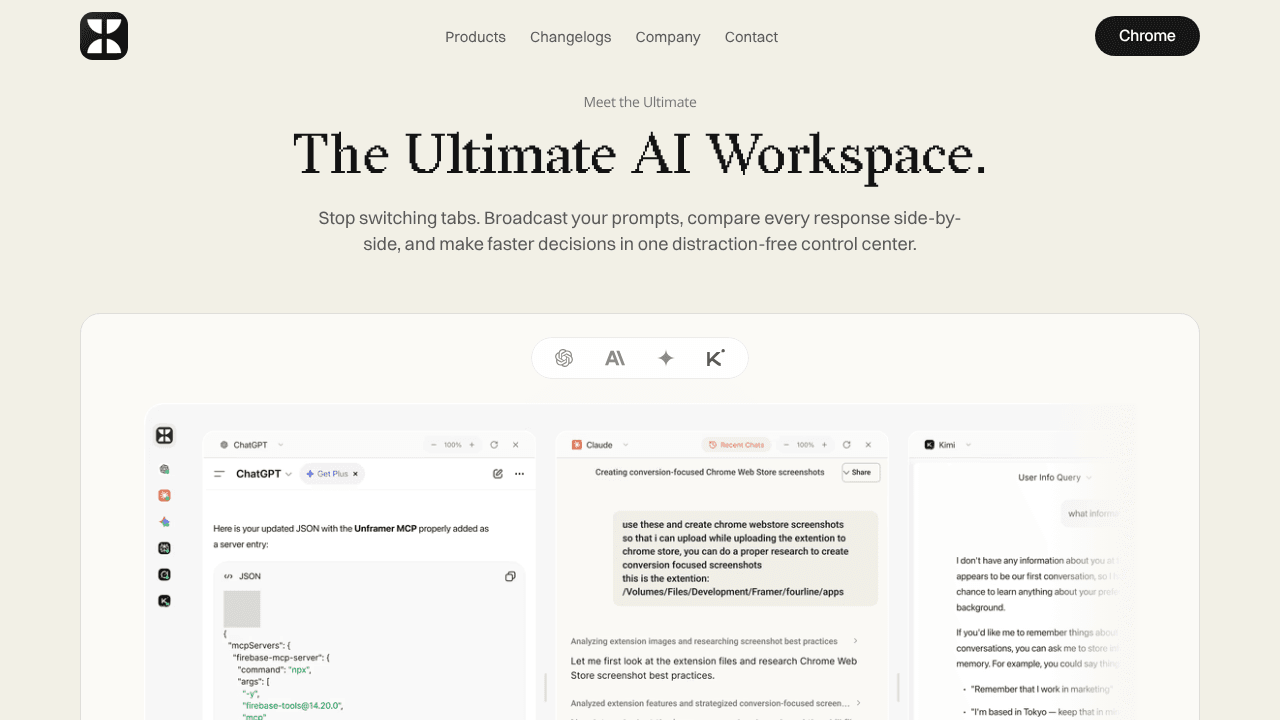The height and width of the screenshot is (720, 1280).
Task: Click the site logo in the header
Action: point(104,36)
